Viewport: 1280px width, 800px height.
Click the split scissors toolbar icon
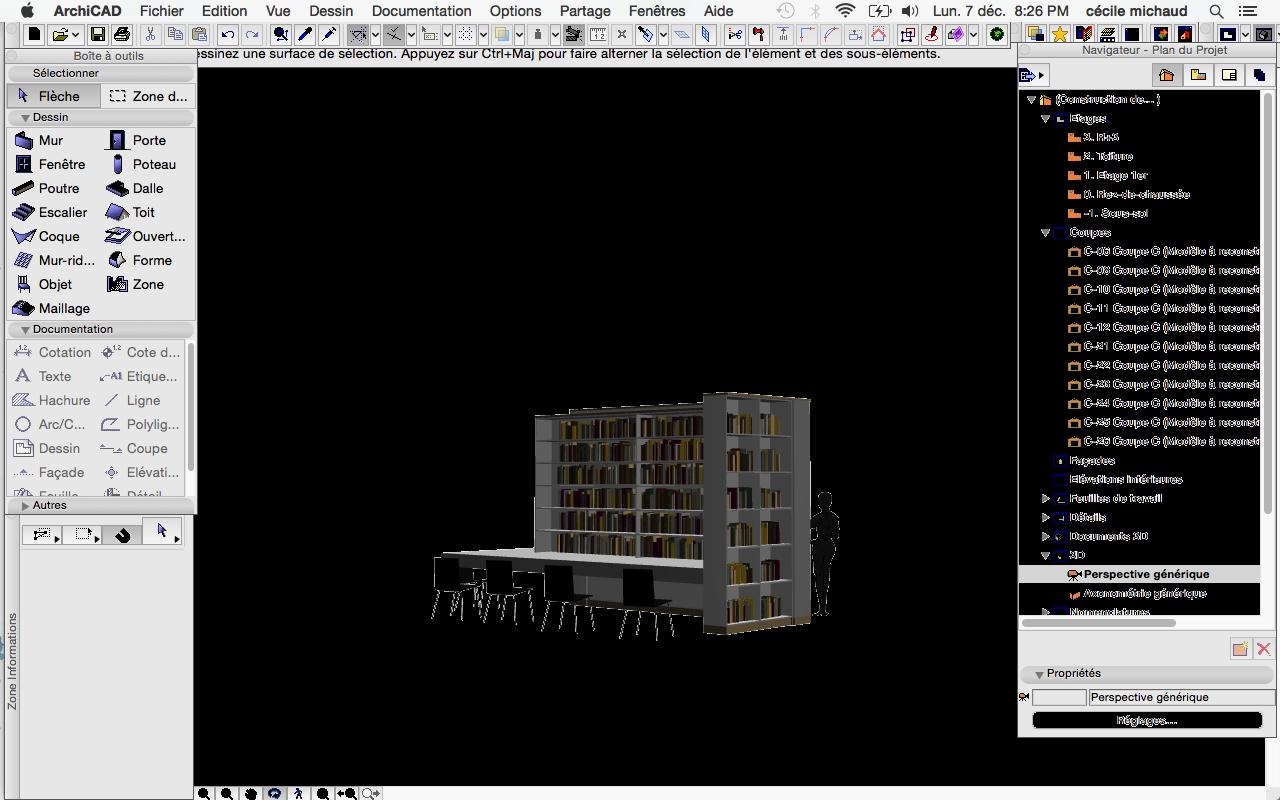(x=735, y=34)
